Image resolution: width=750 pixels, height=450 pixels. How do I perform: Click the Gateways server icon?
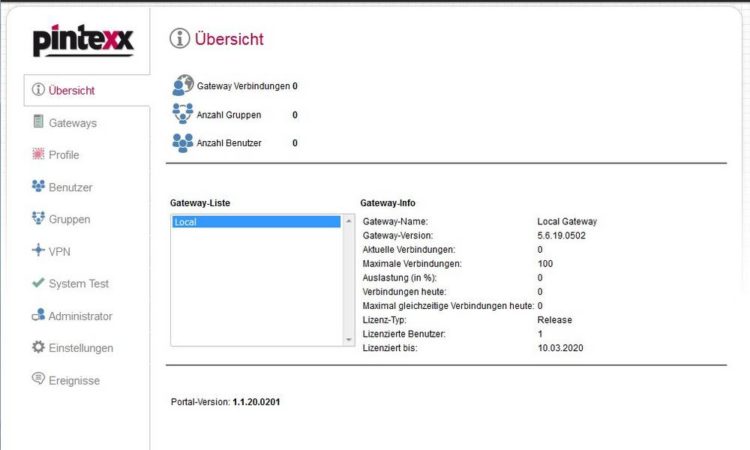click(x=38, y=121)
